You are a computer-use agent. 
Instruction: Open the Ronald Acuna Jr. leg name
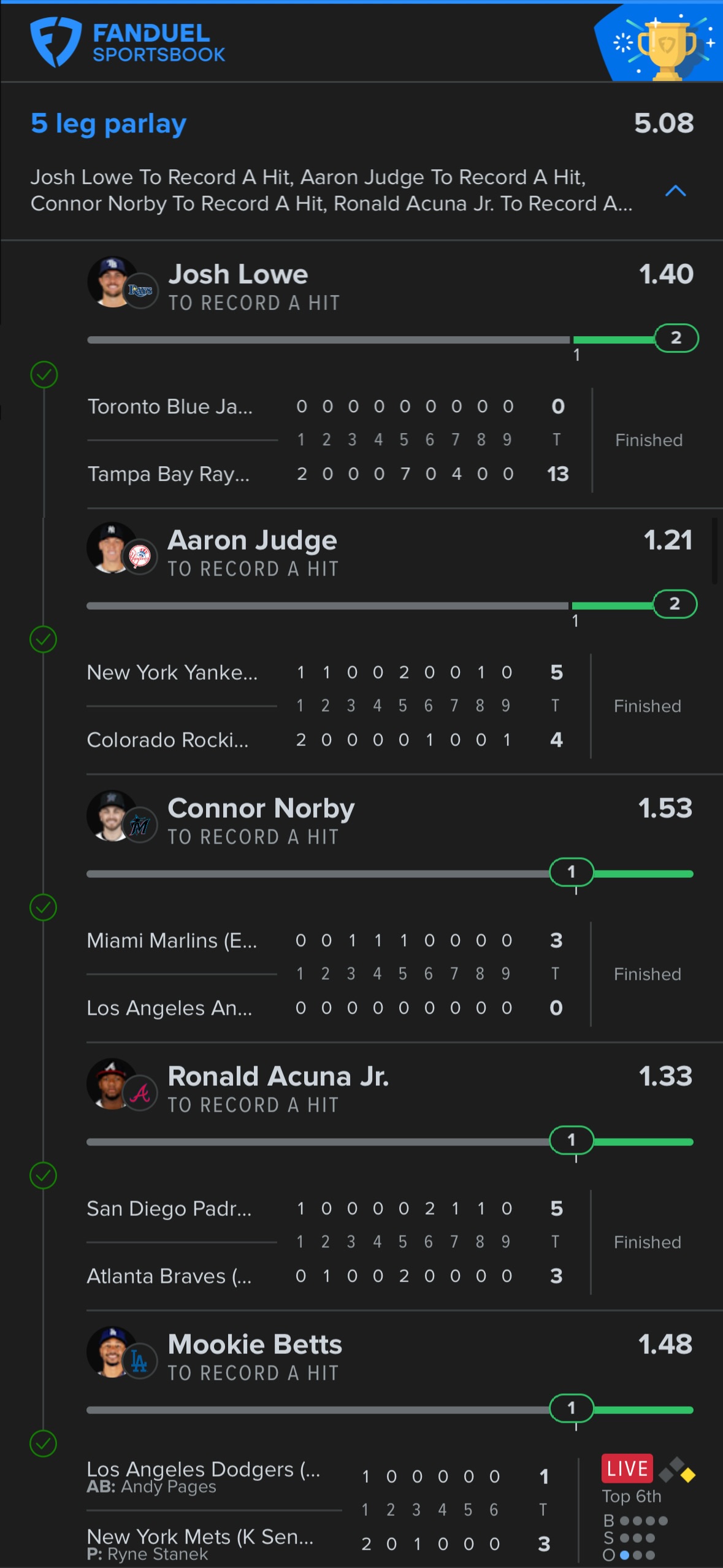click(x=278, y=1076)
